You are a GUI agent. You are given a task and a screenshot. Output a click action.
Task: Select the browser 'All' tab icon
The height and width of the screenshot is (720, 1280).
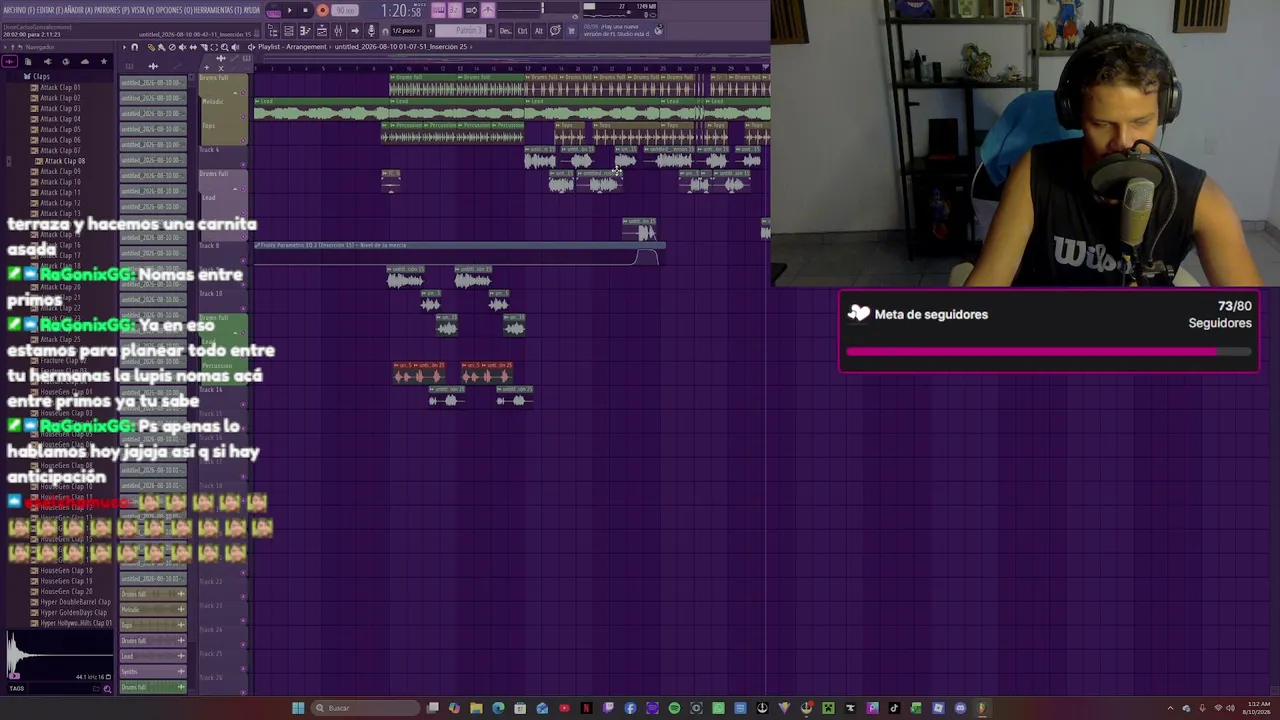[11, 62]
